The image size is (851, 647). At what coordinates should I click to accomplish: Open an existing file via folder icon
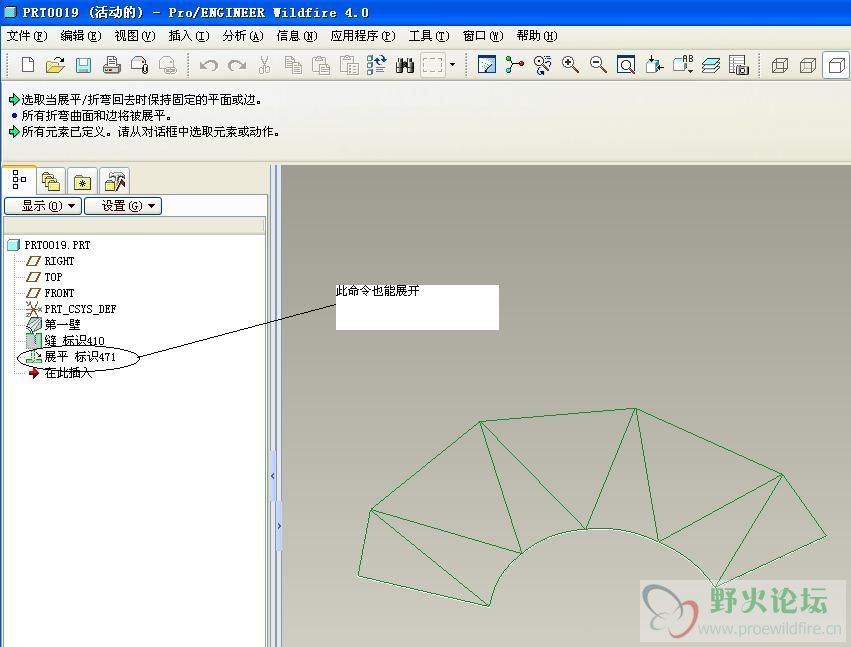(55, 65)
